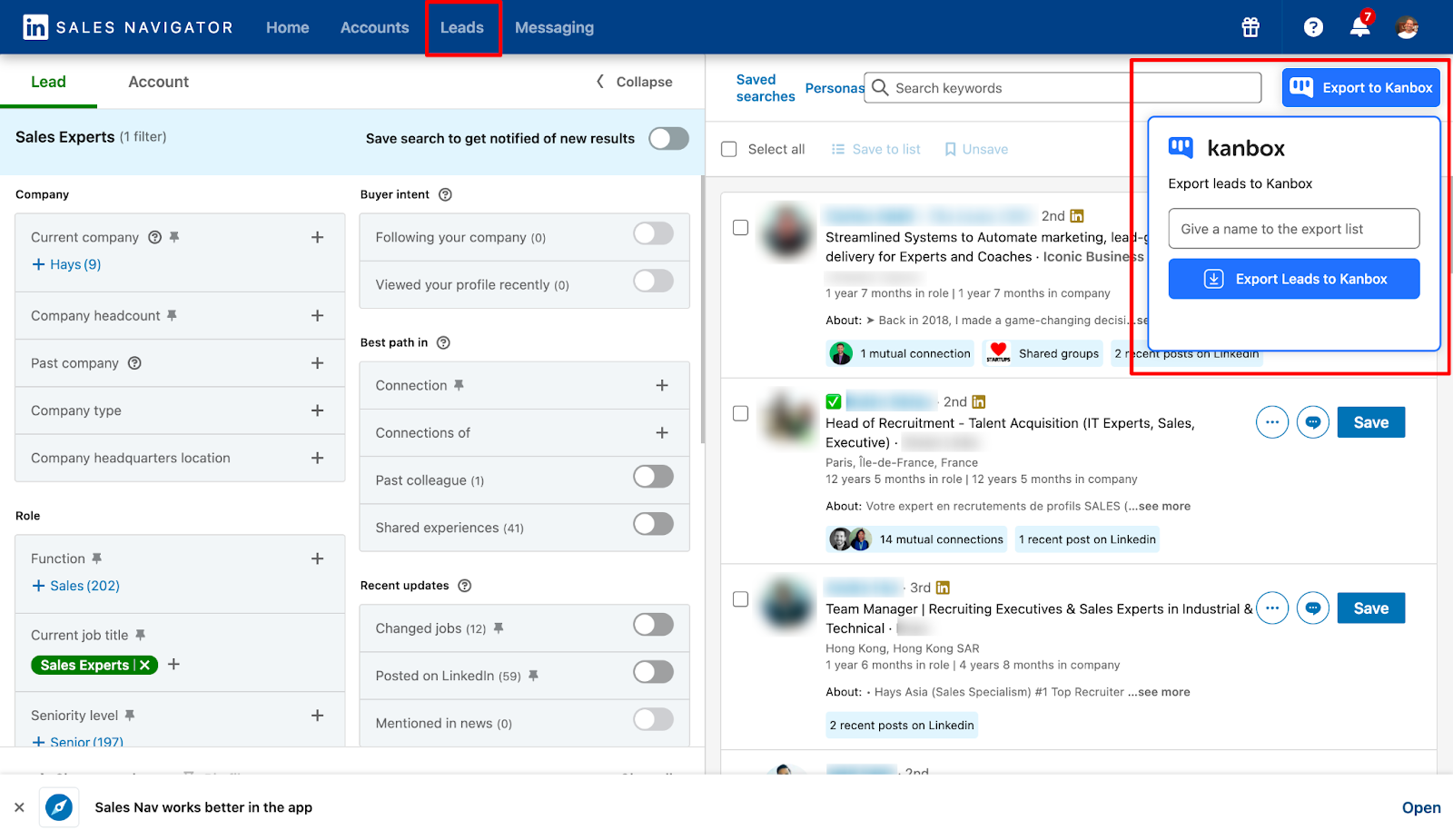The width and height of the screenshot is (1453, 840).
Task: Click pin icon next to Connection filter
Action: coord(459,385)
